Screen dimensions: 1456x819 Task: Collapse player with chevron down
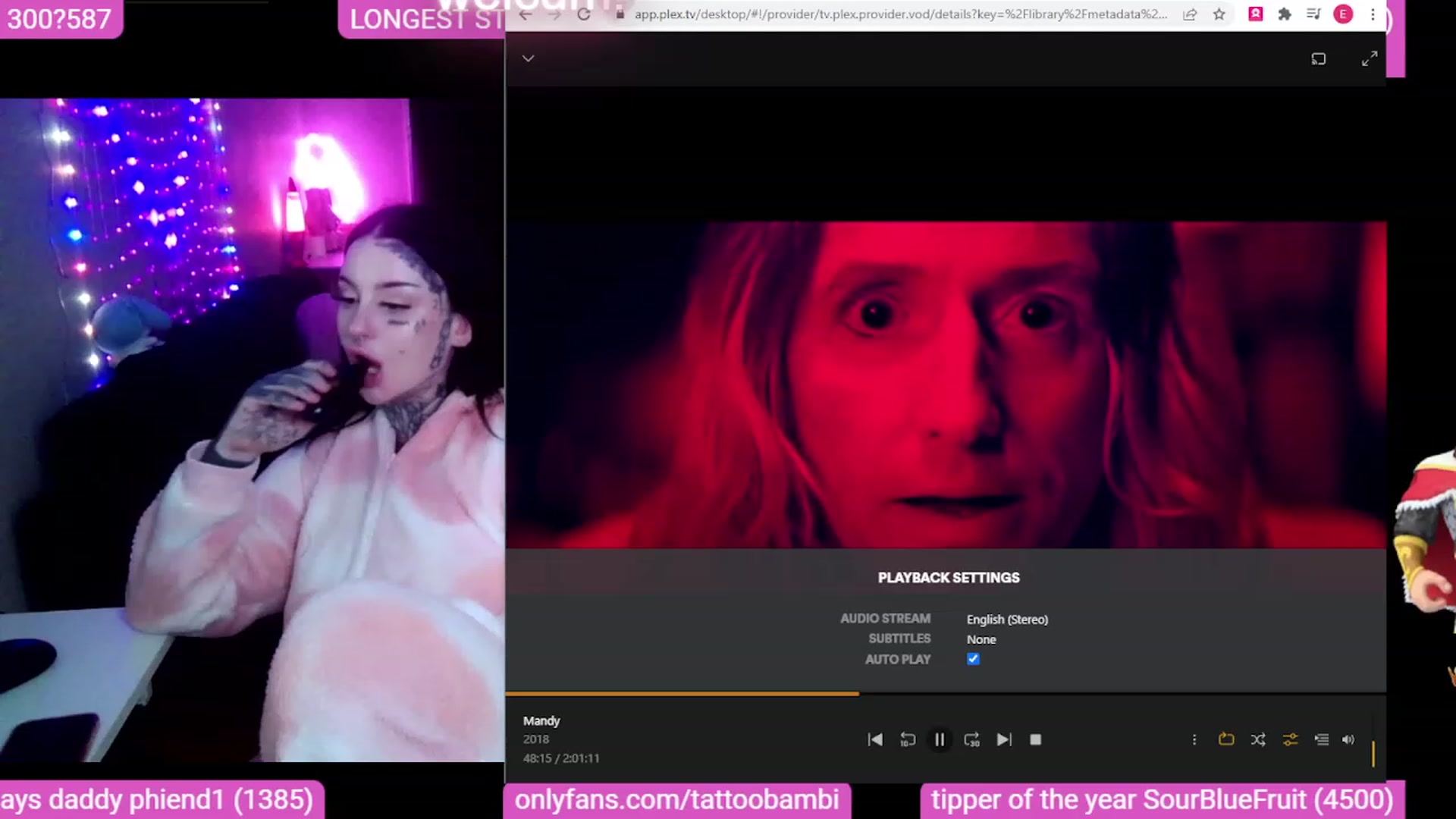(x=529, y=58)
